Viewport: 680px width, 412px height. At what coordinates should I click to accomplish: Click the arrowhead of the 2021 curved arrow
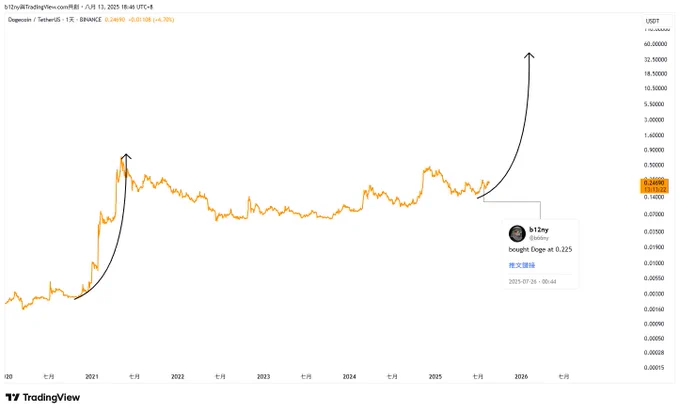point(126,157)
